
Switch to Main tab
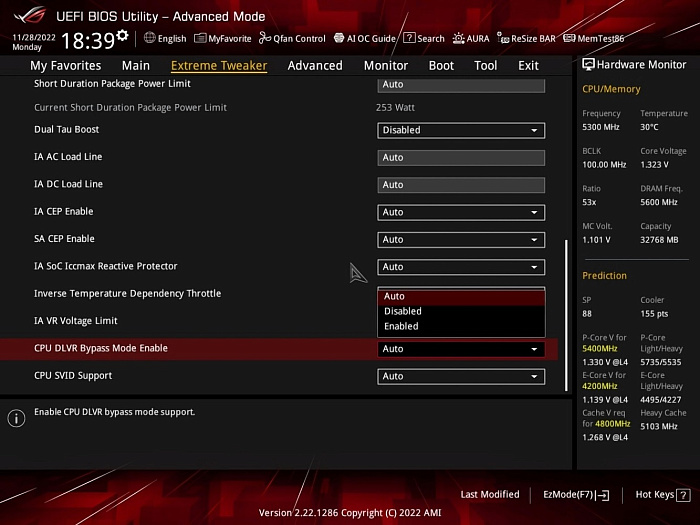(x=136, y=66)
